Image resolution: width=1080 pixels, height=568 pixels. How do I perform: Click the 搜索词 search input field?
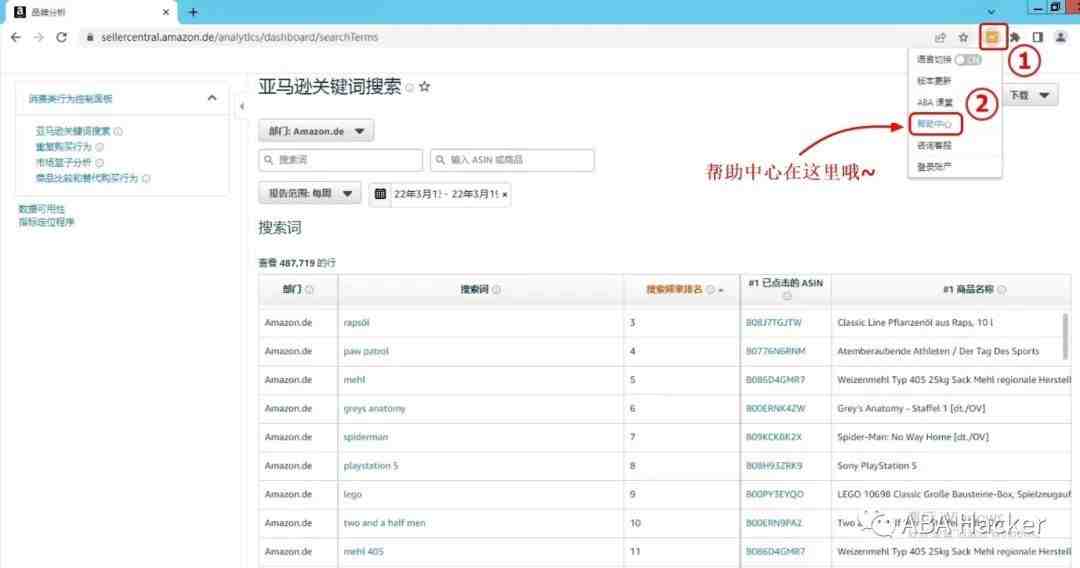340,160
